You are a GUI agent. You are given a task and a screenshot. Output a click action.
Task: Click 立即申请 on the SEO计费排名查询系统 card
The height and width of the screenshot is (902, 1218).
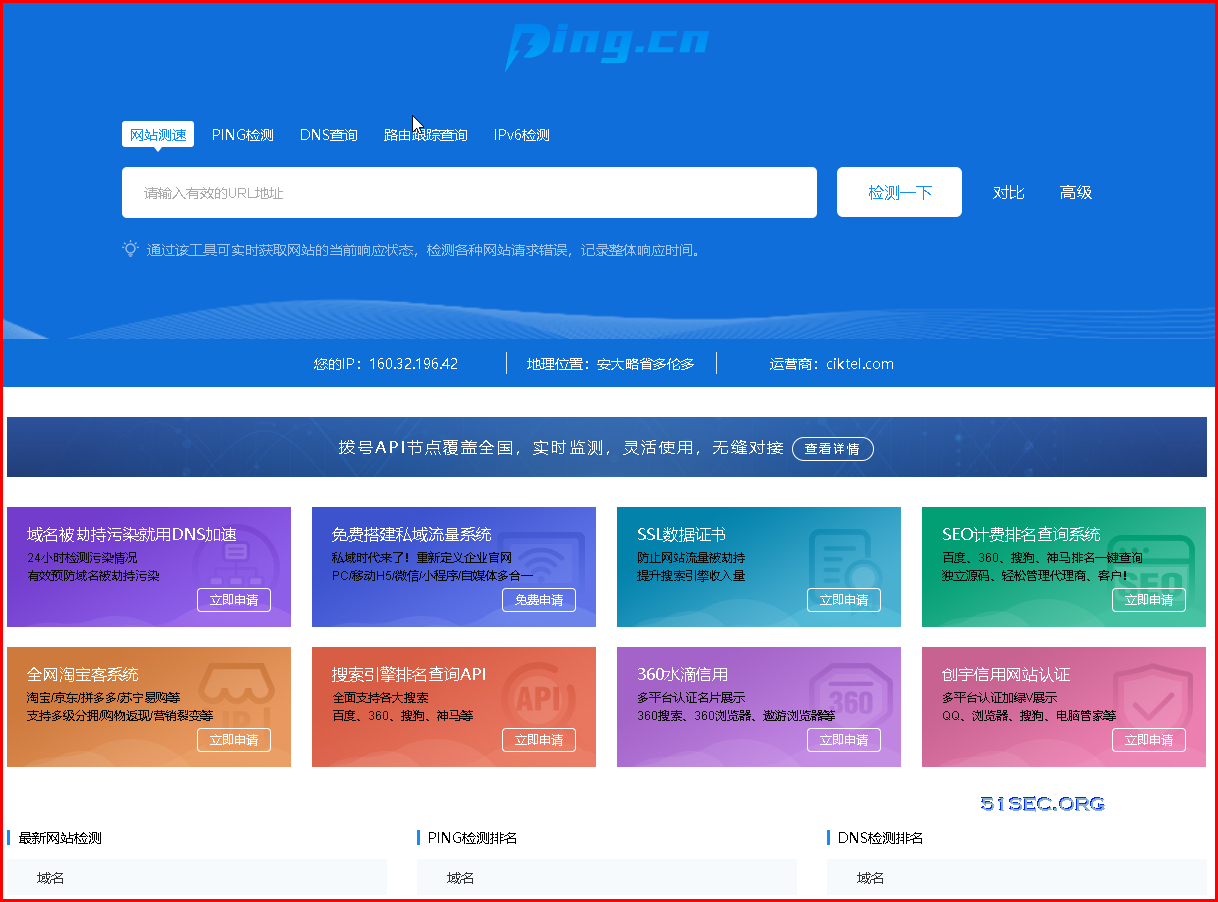pos(1149,600)
